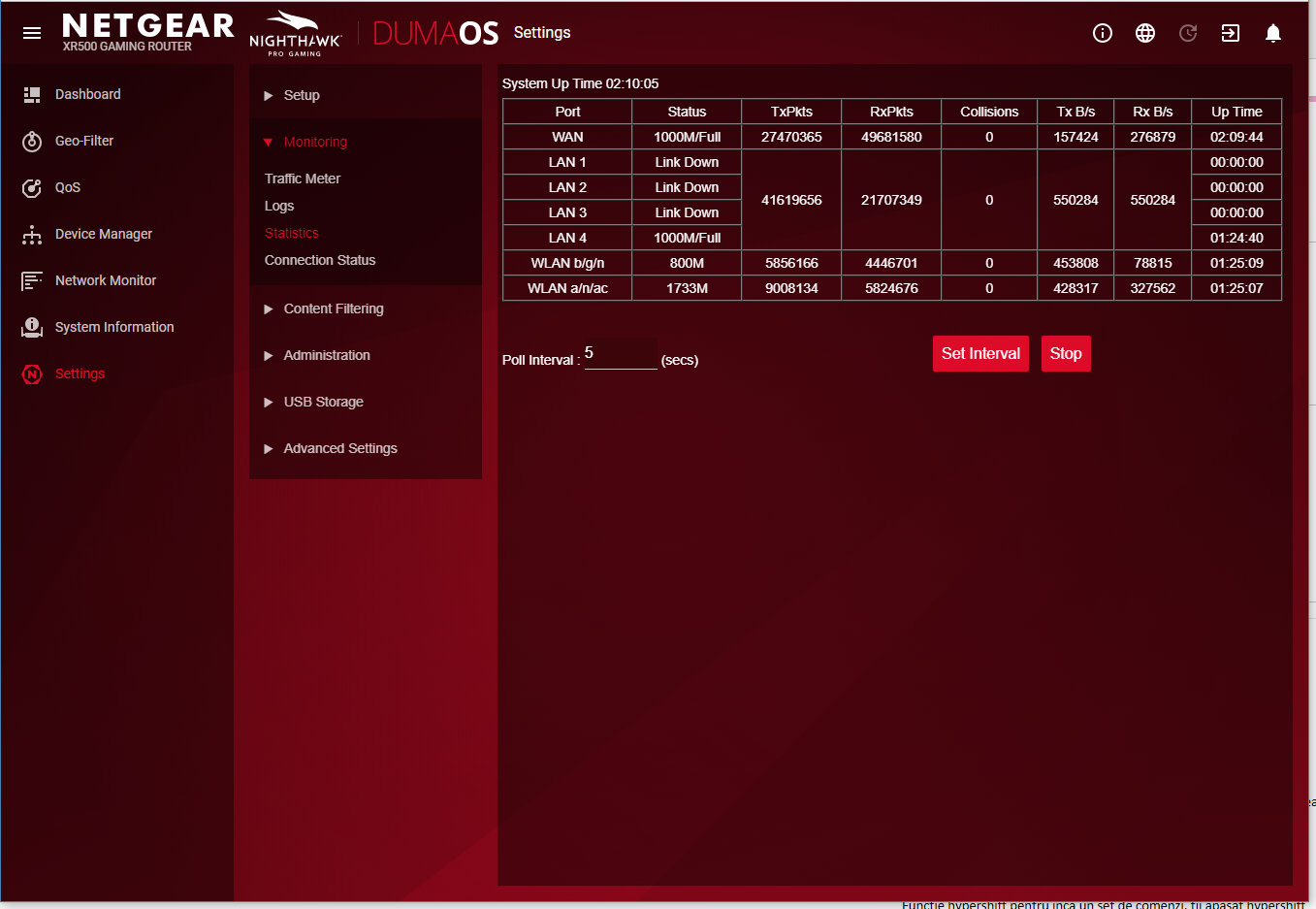Click the System Up Time text

click(x=580, y=83)
